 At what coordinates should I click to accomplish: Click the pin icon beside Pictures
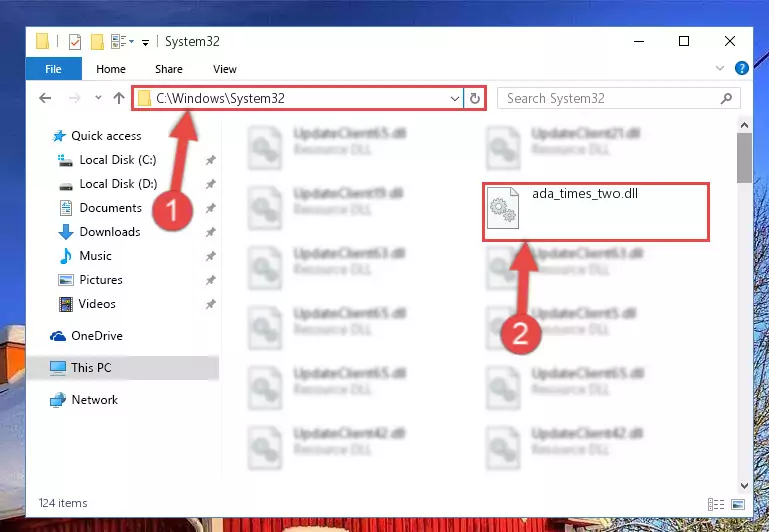coord(210,279)
